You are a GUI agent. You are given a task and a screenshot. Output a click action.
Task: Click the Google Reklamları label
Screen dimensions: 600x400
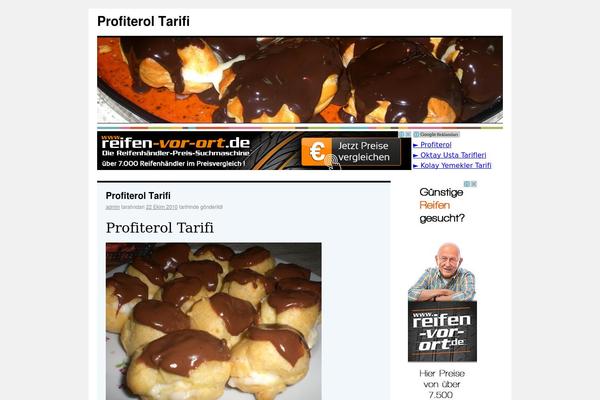(x=437, y=134)
